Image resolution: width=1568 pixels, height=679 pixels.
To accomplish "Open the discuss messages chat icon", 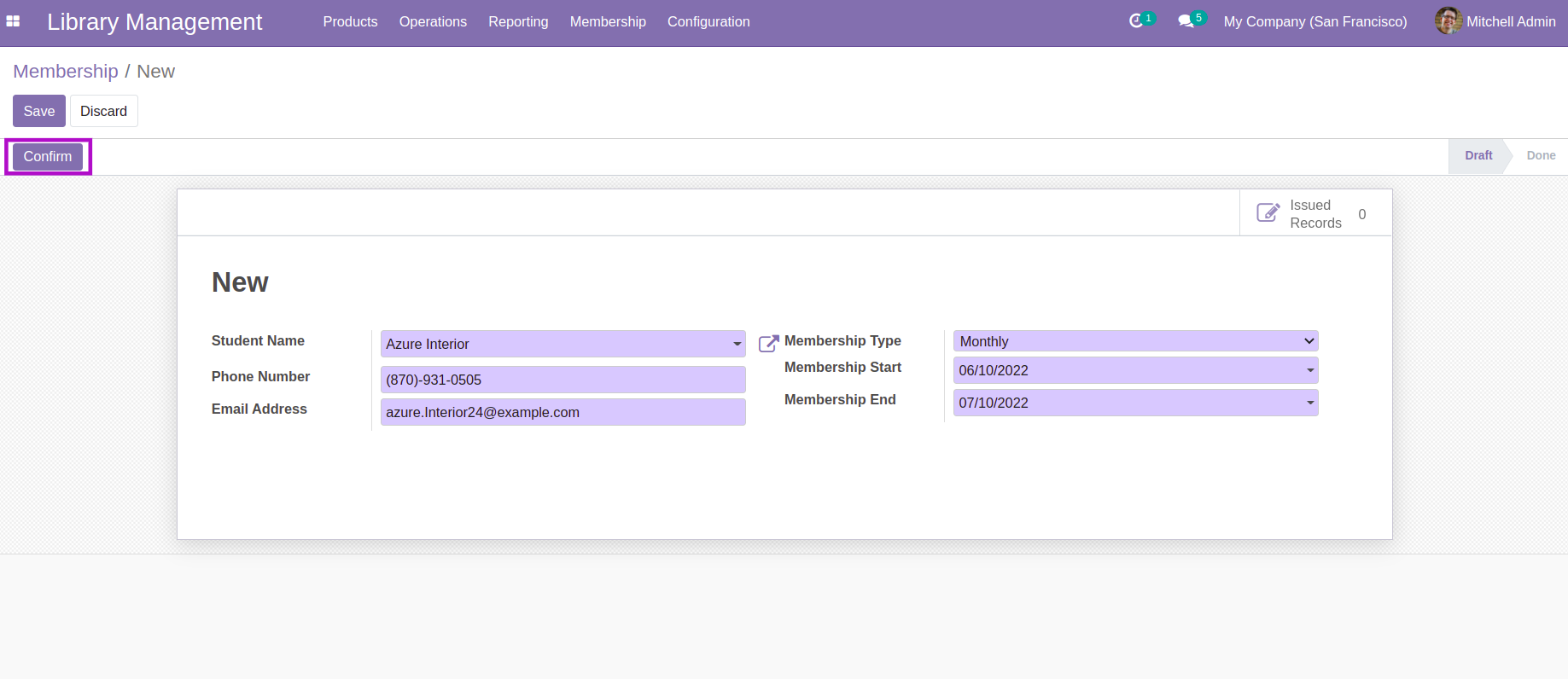I will tap(1186, 21).
